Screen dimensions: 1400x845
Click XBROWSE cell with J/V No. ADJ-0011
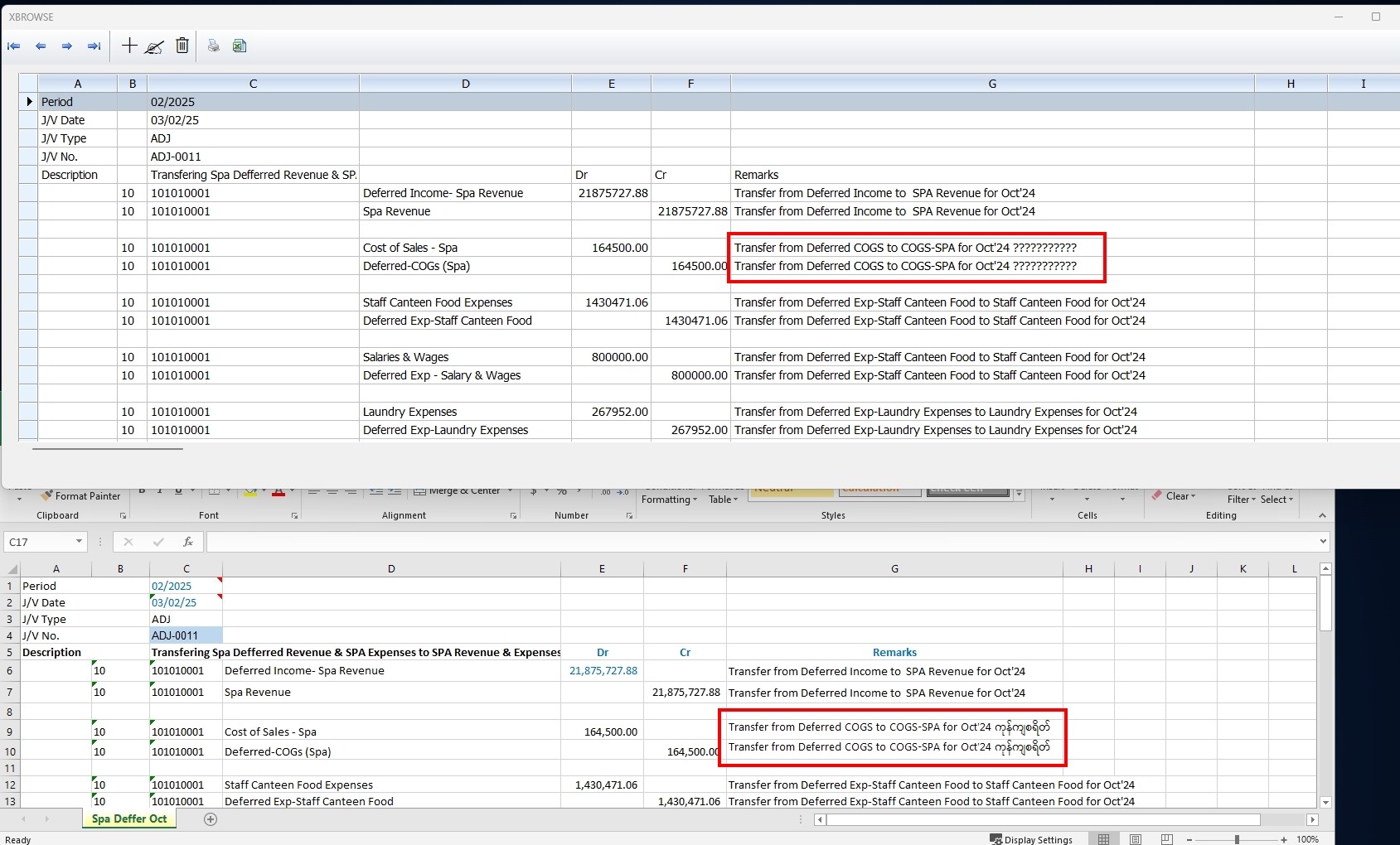[x=253, y=157]
